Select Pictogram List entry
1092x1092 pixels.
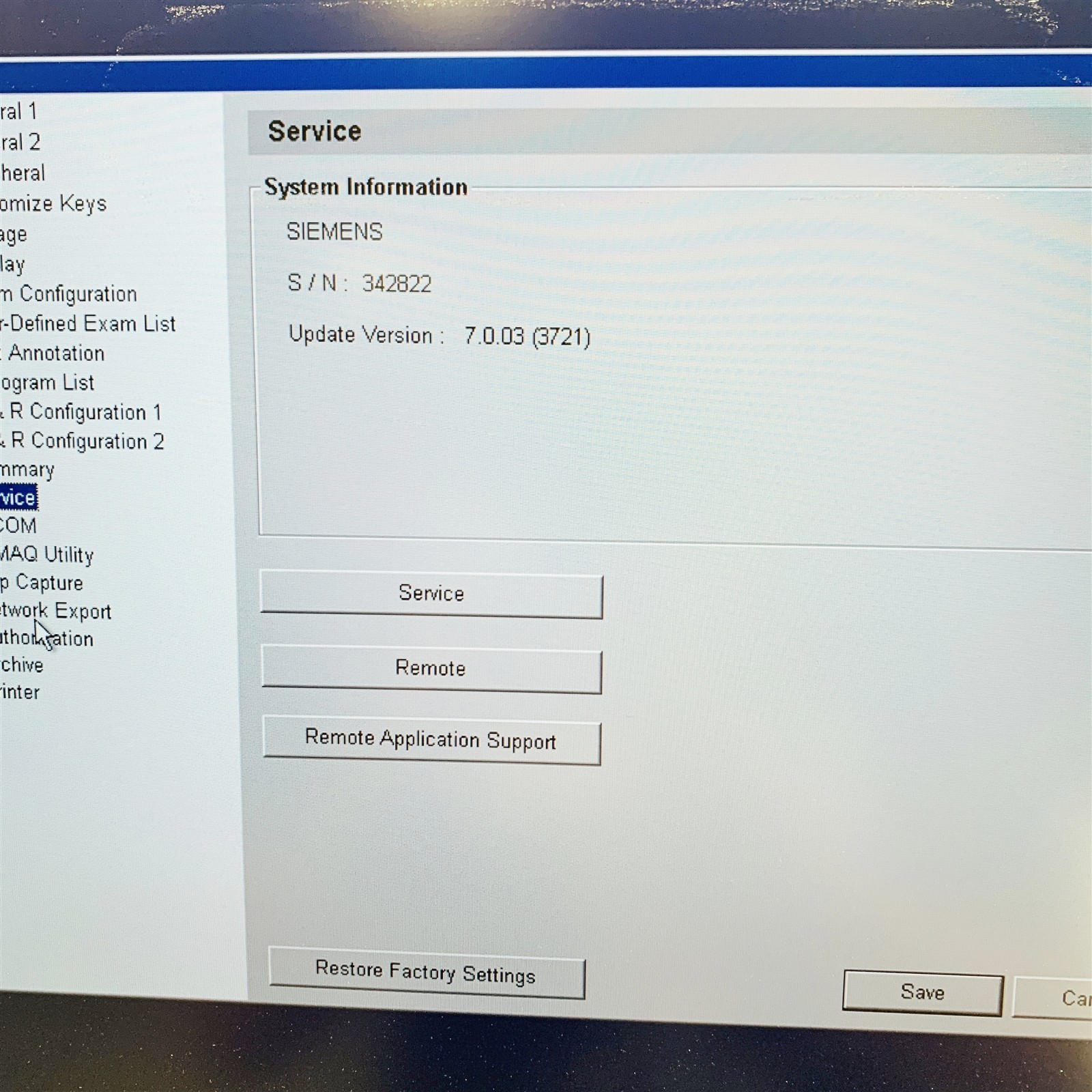tap(47, 383)
